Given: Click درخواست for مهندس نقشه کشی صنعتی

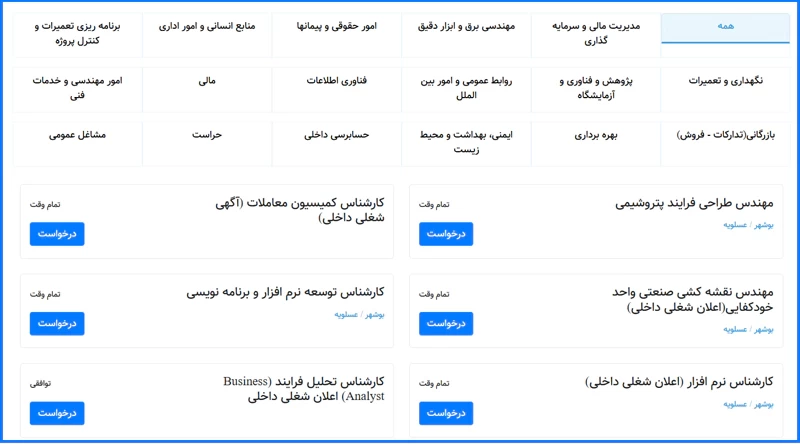Looking at the screenshot, I should click(x=446, y=324).
